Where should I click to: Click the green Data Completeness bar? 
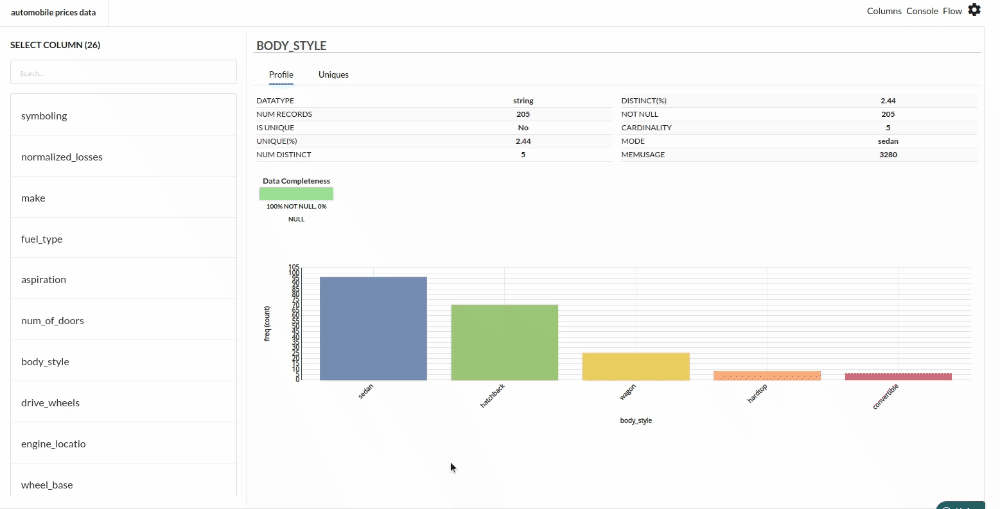(296, 193)
